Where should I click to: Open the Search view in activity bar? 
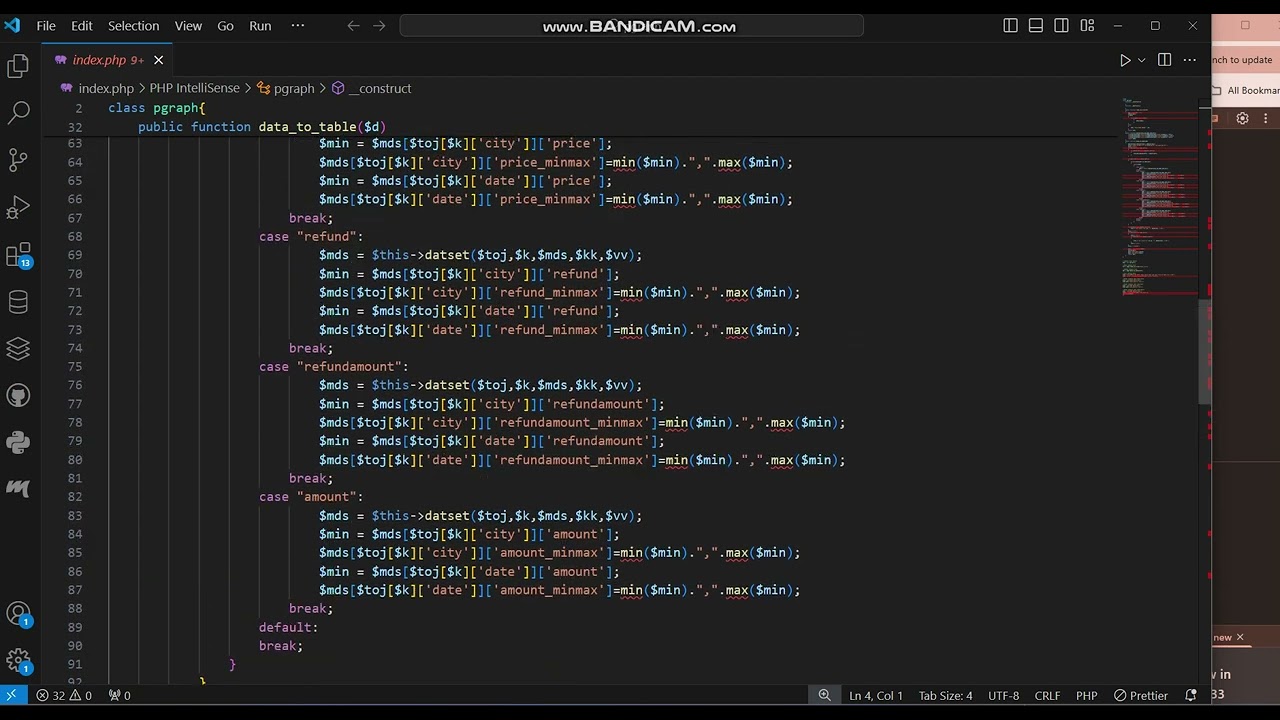(x=18, y=112)
